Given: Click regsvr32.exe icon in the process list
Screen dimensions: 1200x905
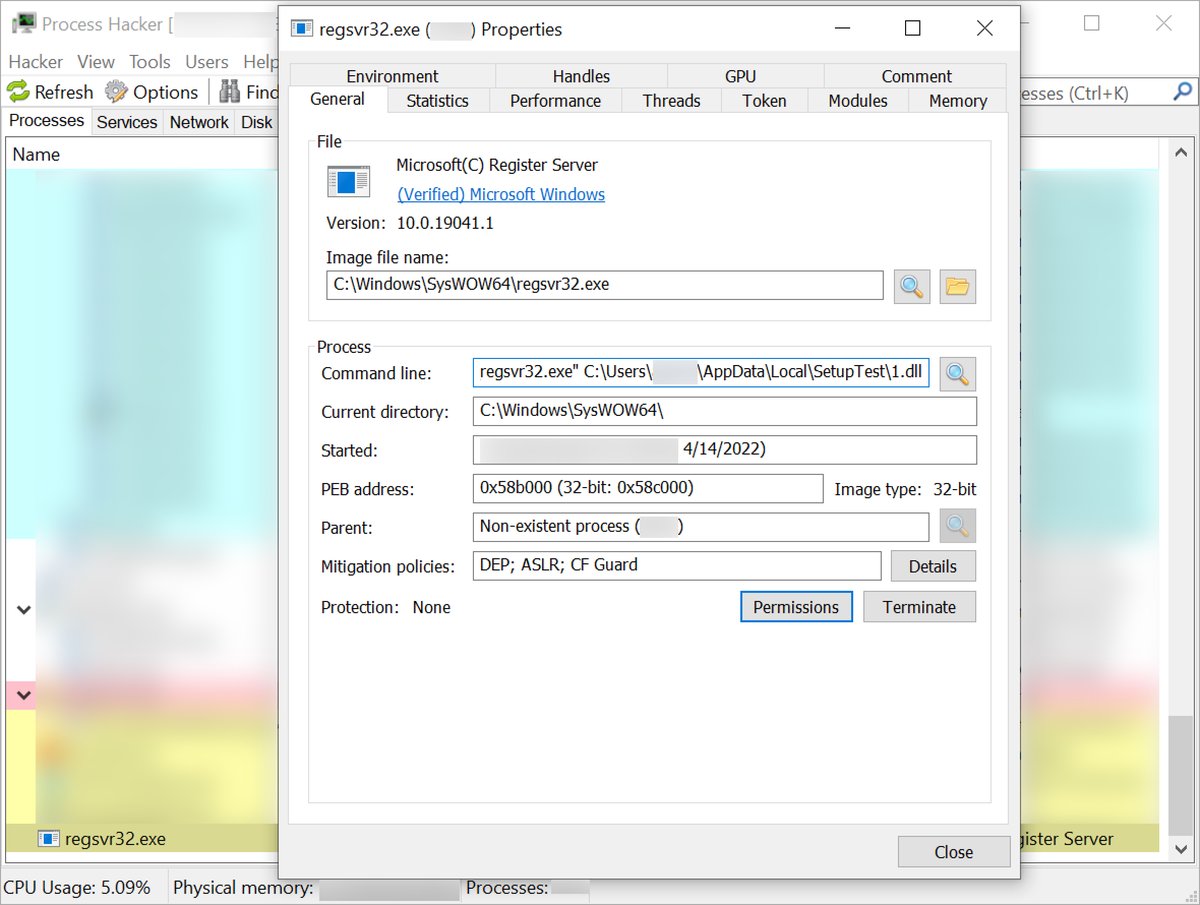Looking at the screenshot, I should [x=48, y=839].
